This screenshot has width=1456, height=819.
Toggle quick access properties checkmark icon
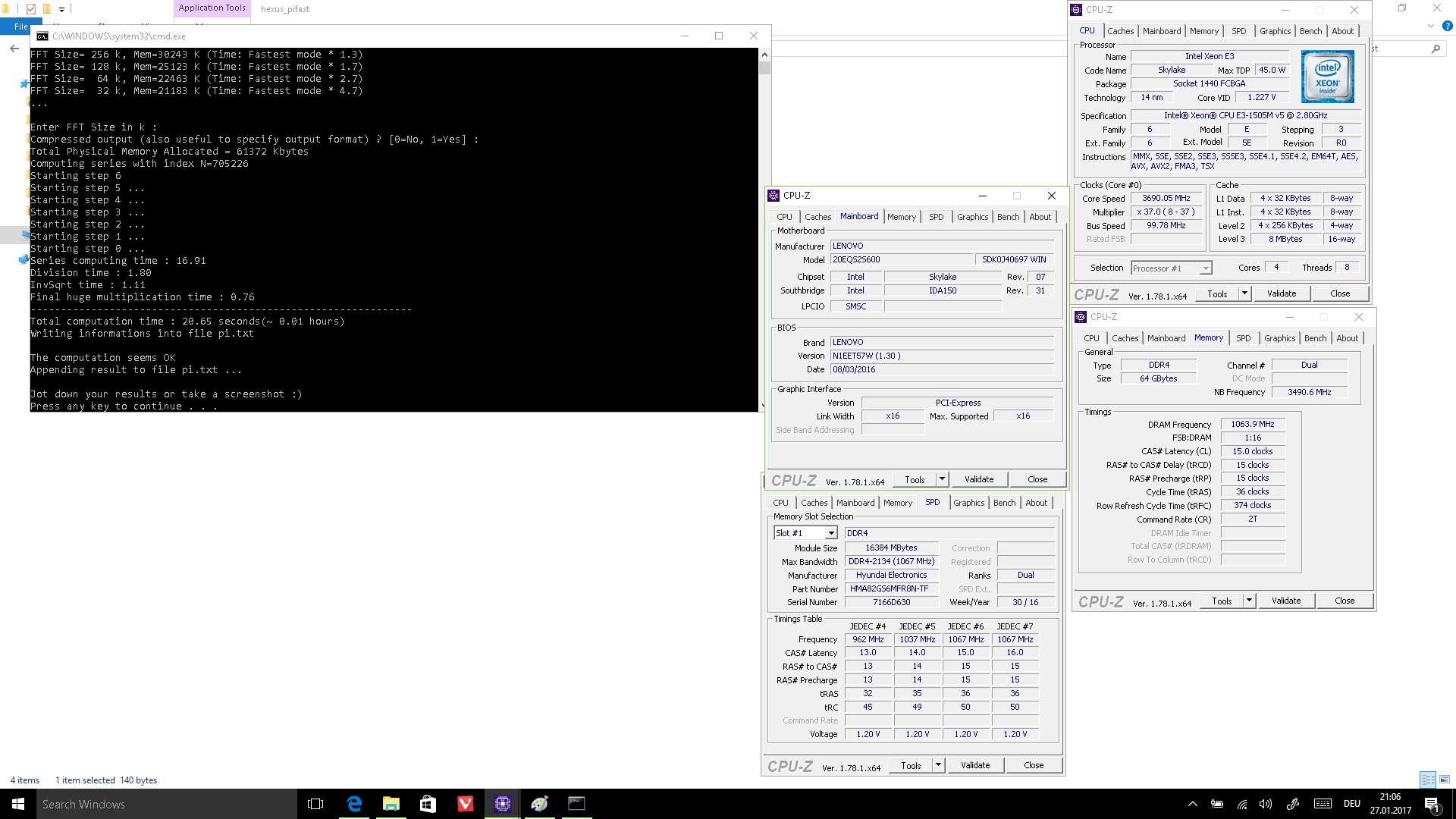tap(31, 9)
